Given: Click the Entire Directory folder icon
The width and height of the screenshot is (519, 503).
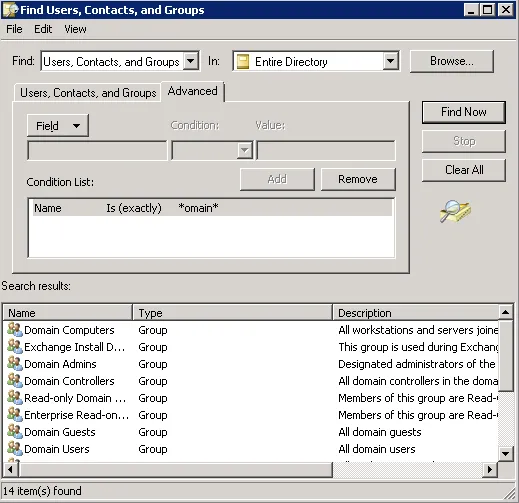Looking at the screenshot, I should tap(243, 62).
